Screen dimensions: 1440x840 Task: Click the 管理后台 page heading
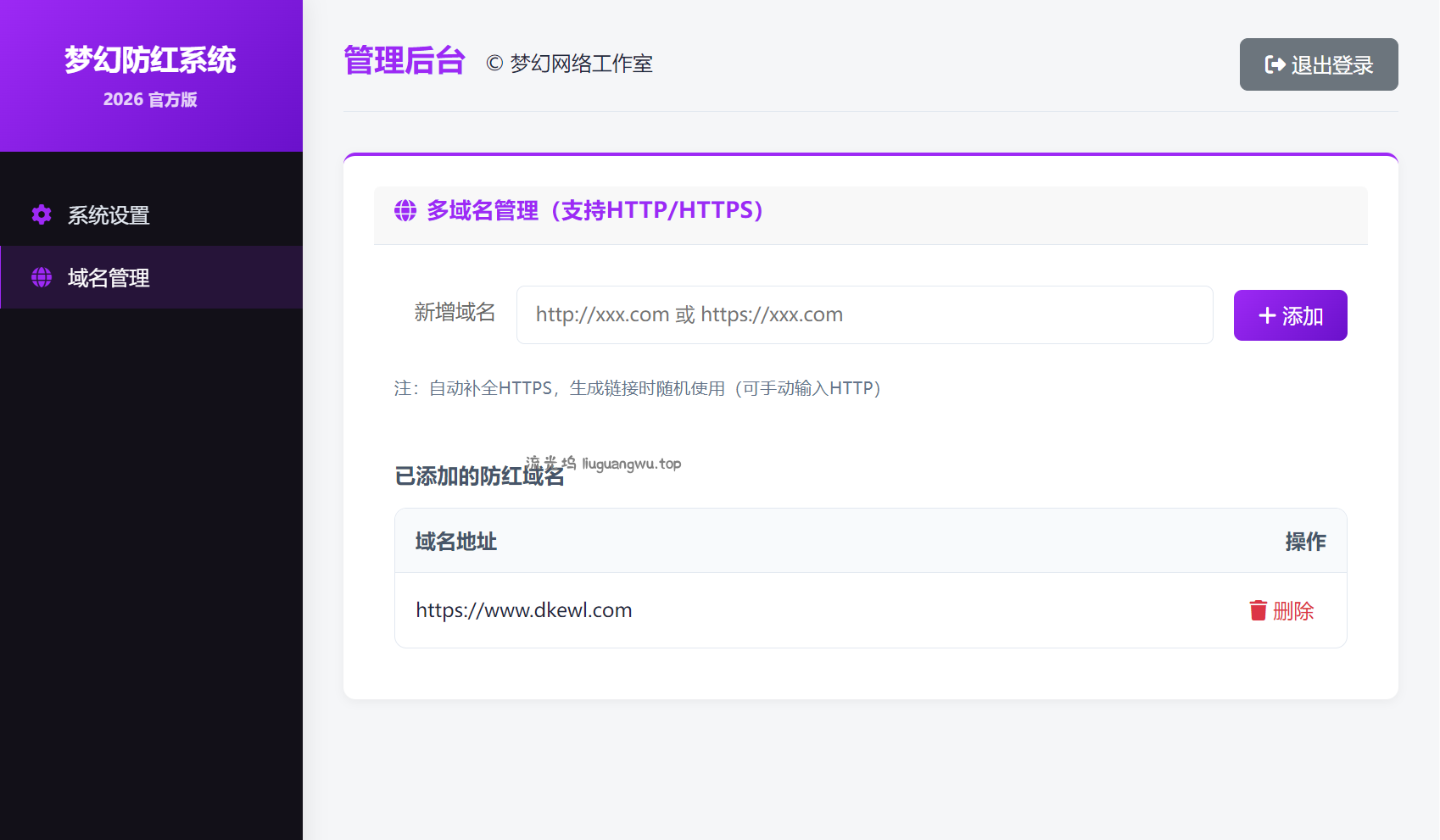click(405, 61)
